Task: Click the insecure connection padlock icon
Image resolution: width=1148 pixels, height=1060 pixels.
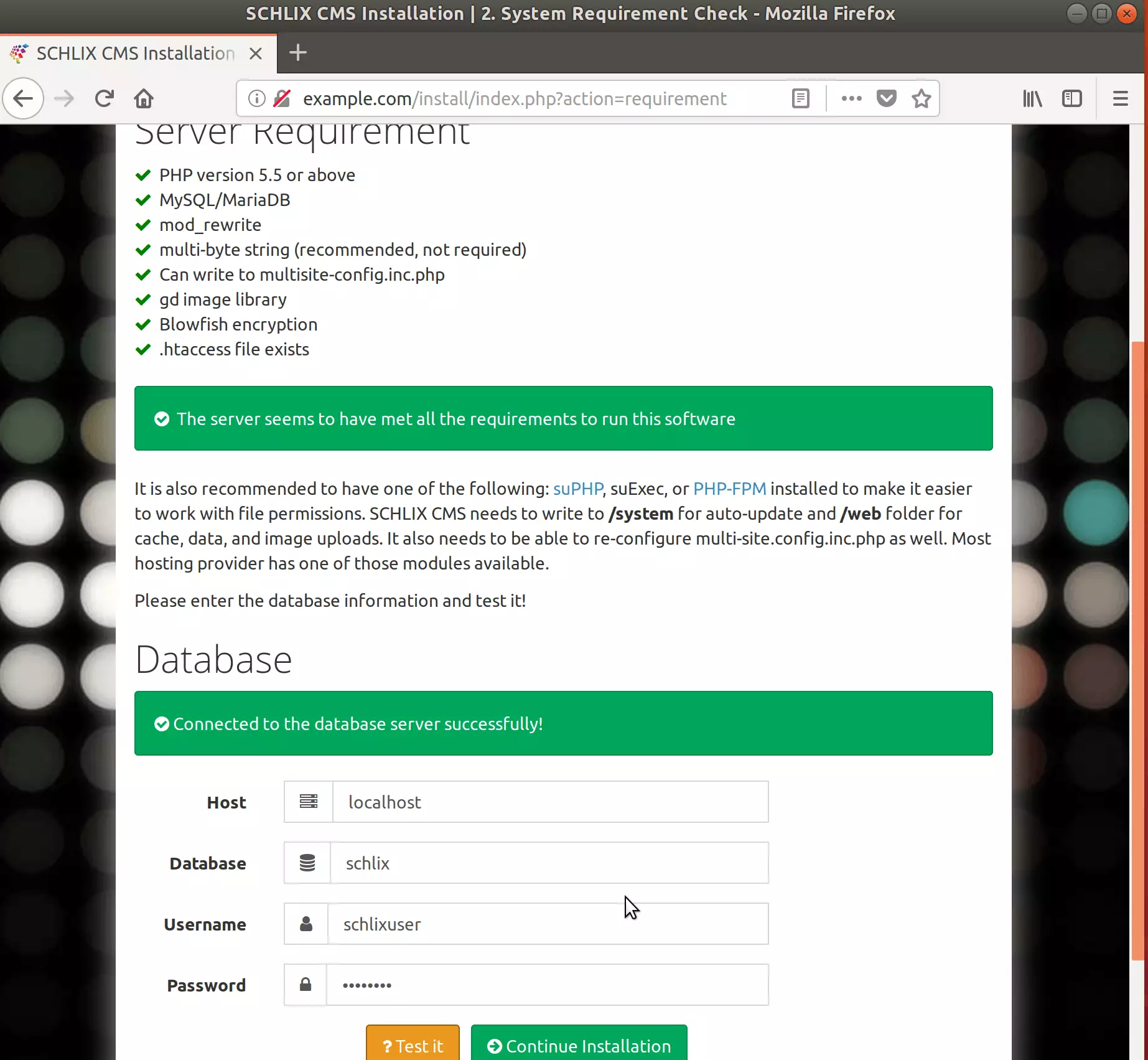Action: (x=282, y=98)
